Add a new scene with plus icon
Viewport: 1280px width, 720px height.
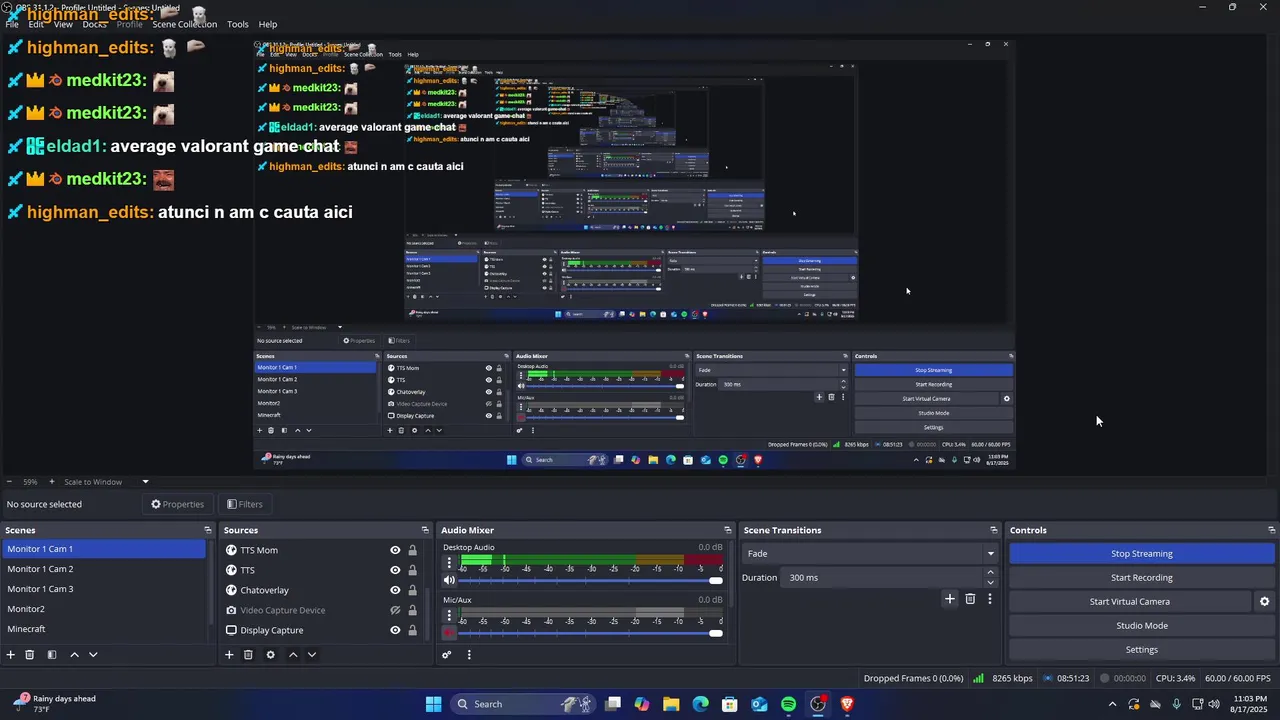click(11, 655)
